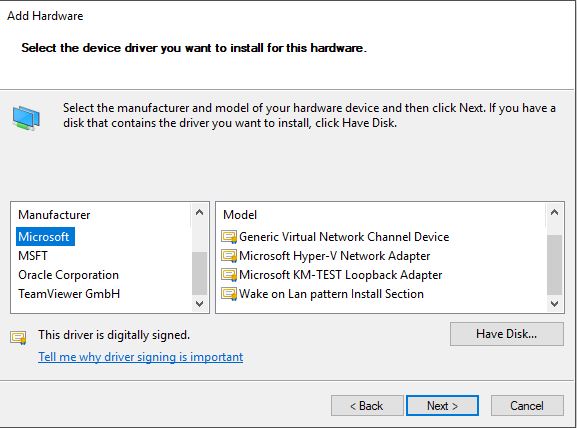Select Microsoft in the Manufacturer list
The width and height of the screenshot is (577, 428).
pos(45,237)
